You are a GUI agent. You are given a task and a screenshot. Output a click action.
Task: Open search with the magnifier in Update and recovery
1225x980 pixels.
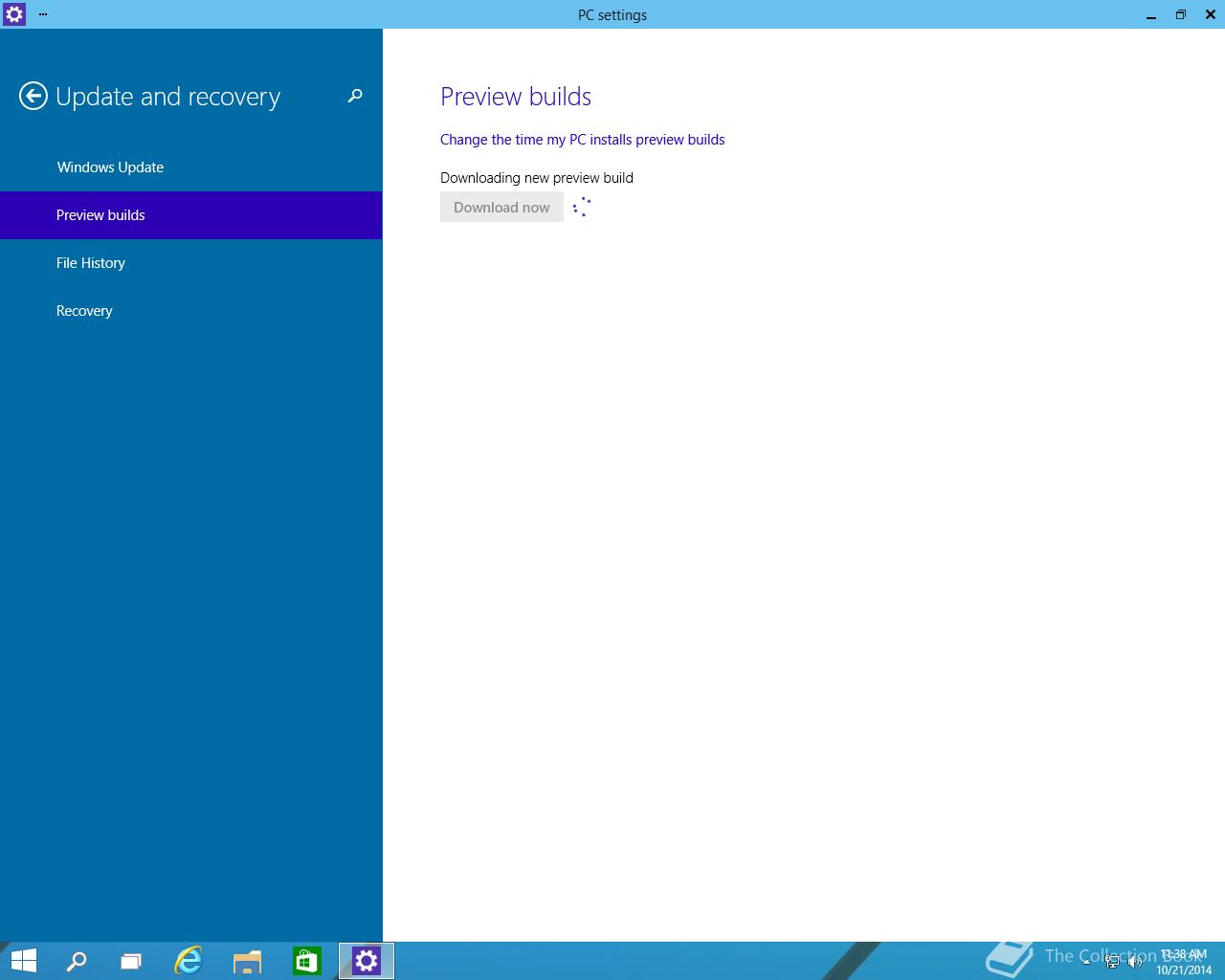[355, 96]
